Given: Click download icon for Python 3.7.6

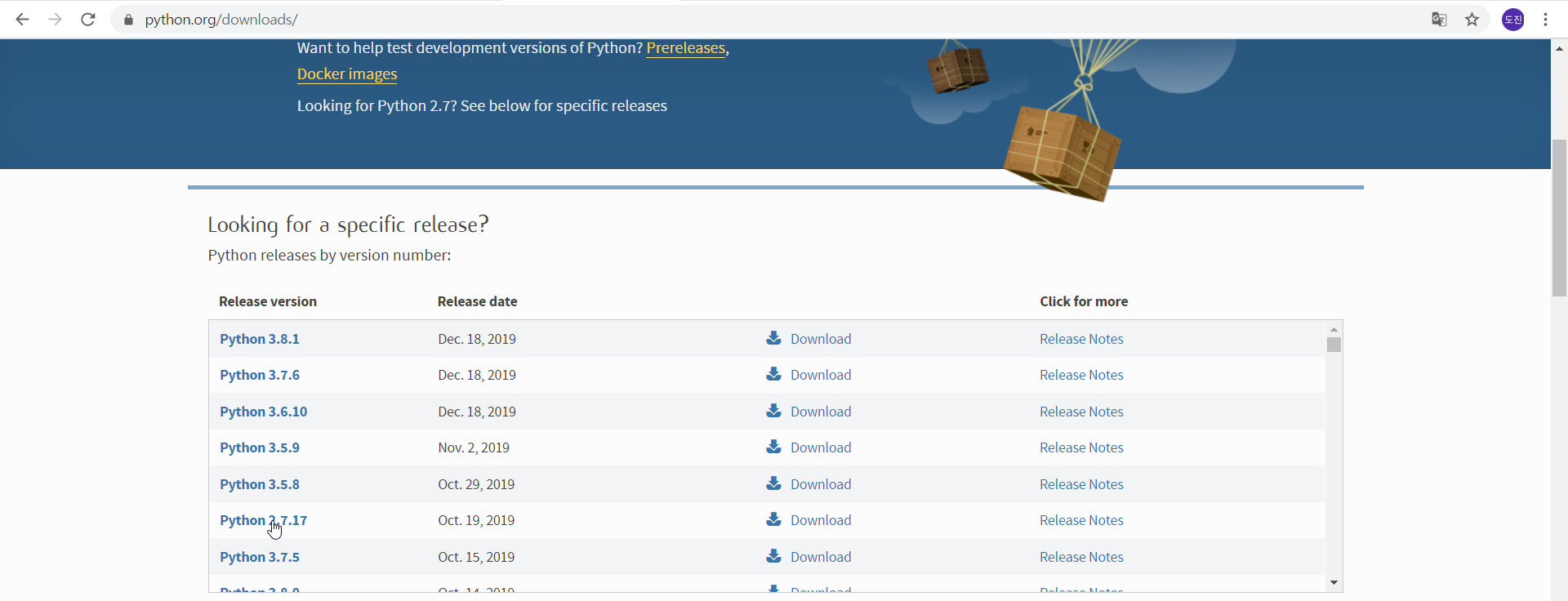Looking at the screenshot, I should click(773, 374).
